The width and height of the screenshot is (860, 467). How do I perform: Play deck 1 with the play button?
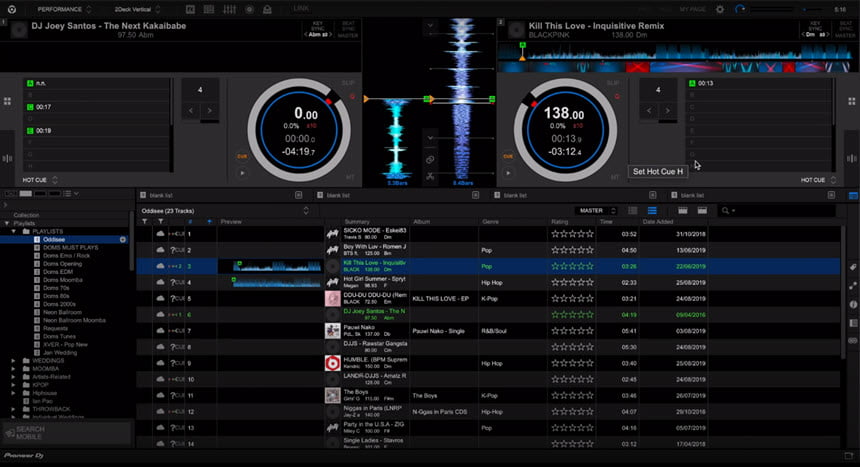(x=242, y=173)
